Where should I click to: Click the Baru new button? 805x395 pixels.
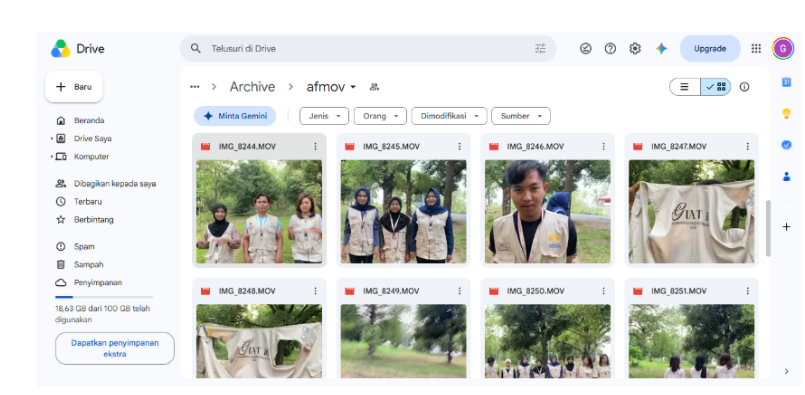coord(74,87)
